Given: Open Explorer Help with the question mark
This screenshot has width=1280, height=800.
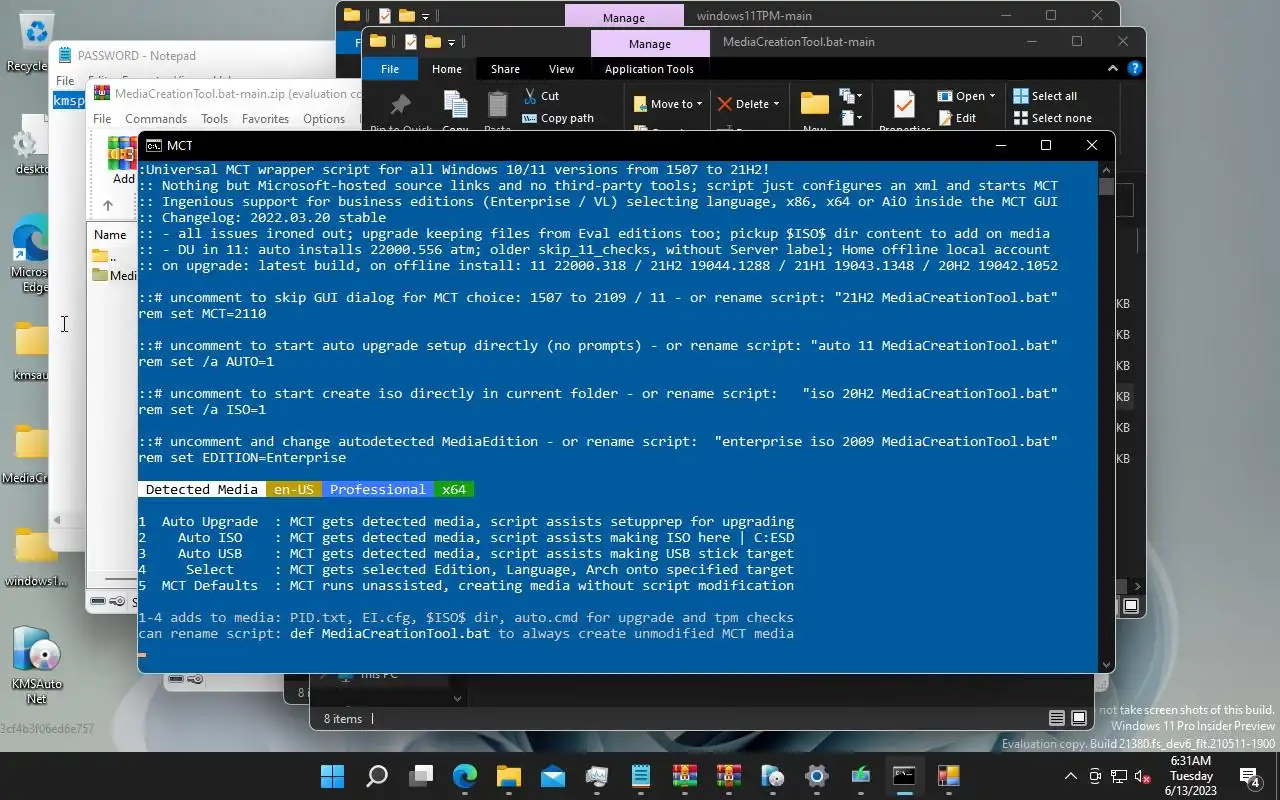Looking at the screenshot, I should [1134, 69].
